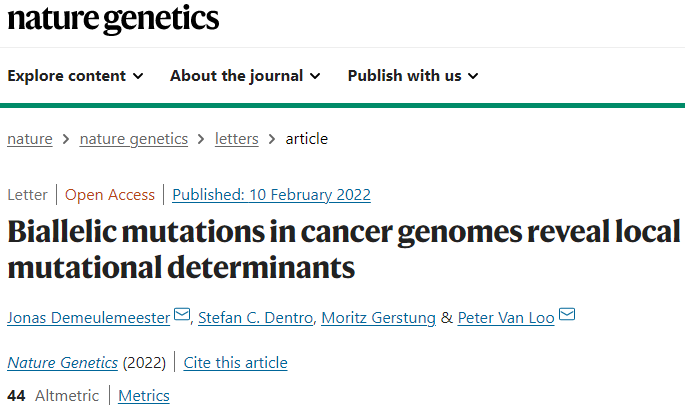Click Published: 10 February 2022 link
The height and width of the screenshot is (410, 685).
(271, 195)
